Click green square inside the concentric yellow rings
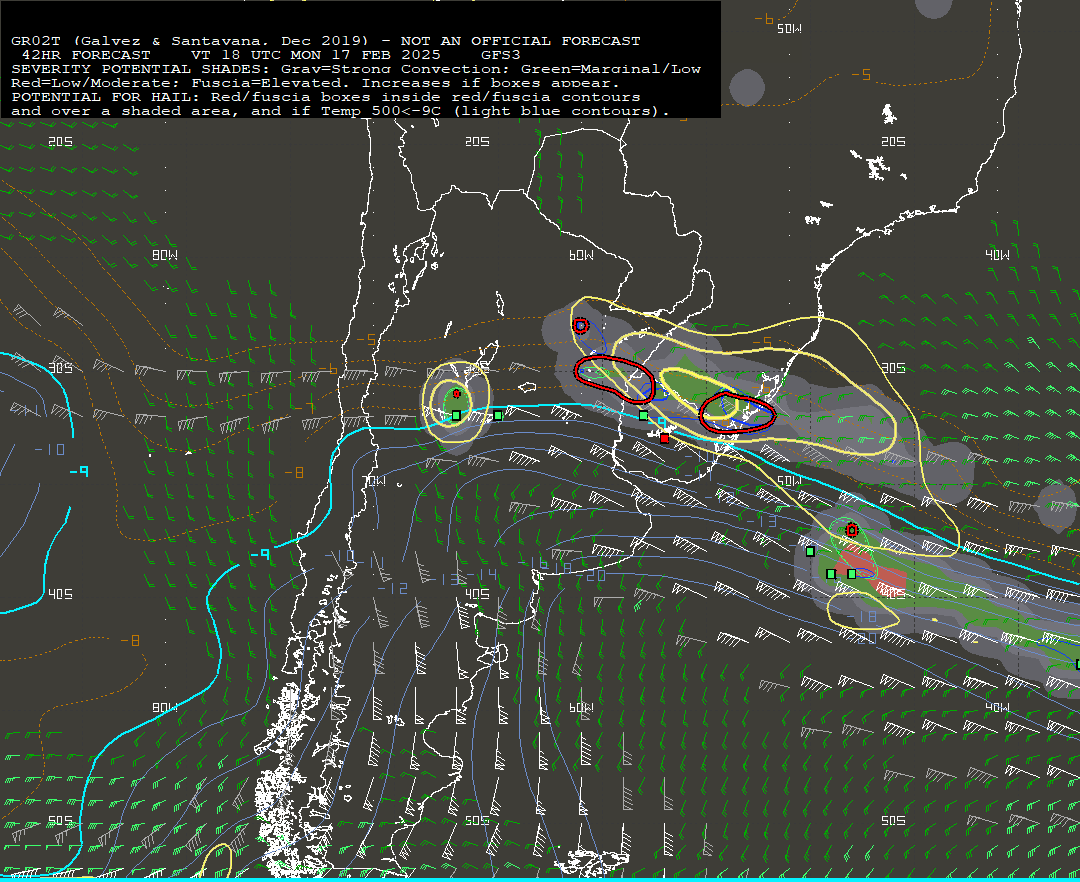Image resolution: width=1080 pixels, height=882 pixels. tap(456, 415)
